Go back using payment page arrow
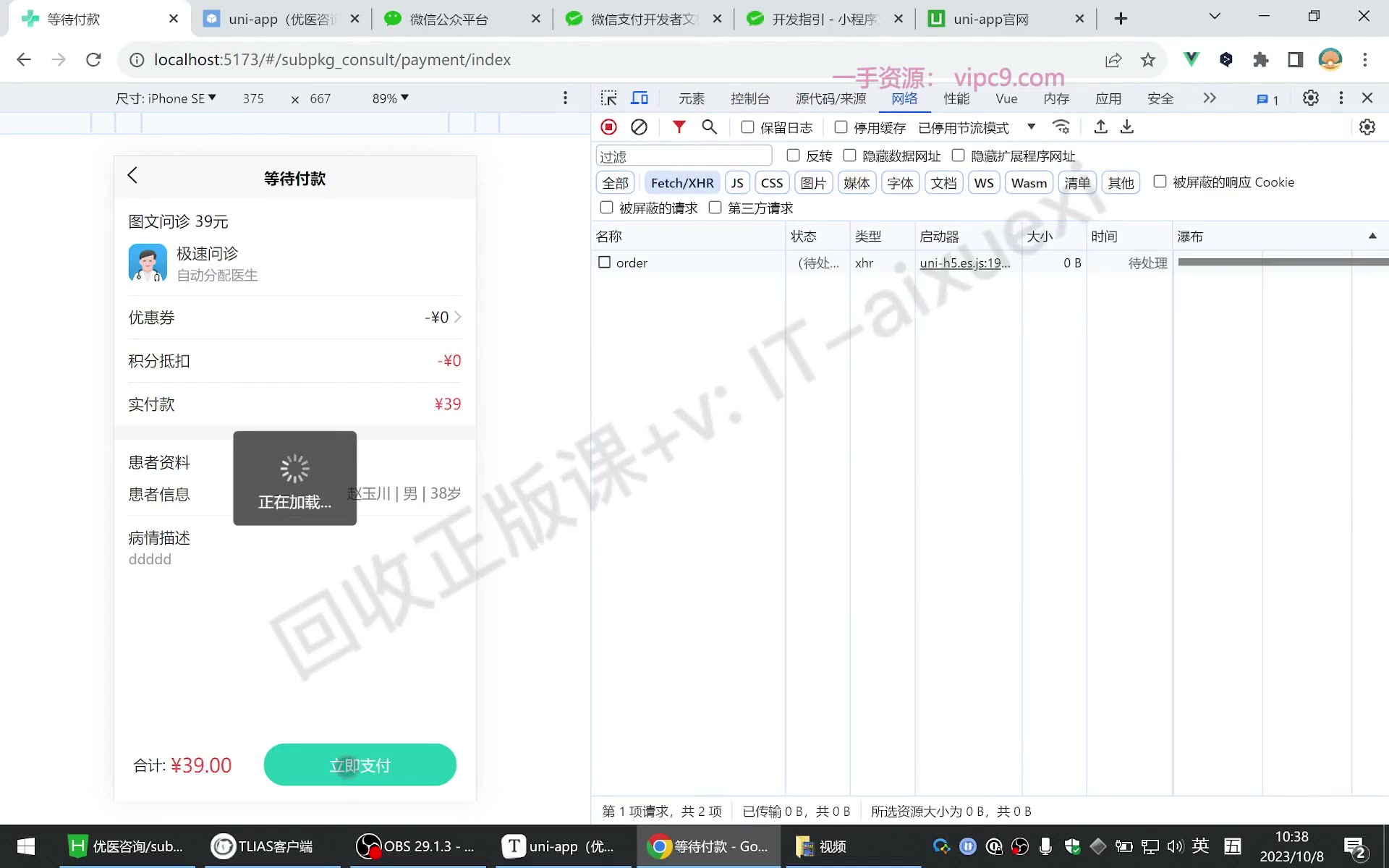Image resolution: width=1389 pixels, height=868 pixels. pos(132,175)
